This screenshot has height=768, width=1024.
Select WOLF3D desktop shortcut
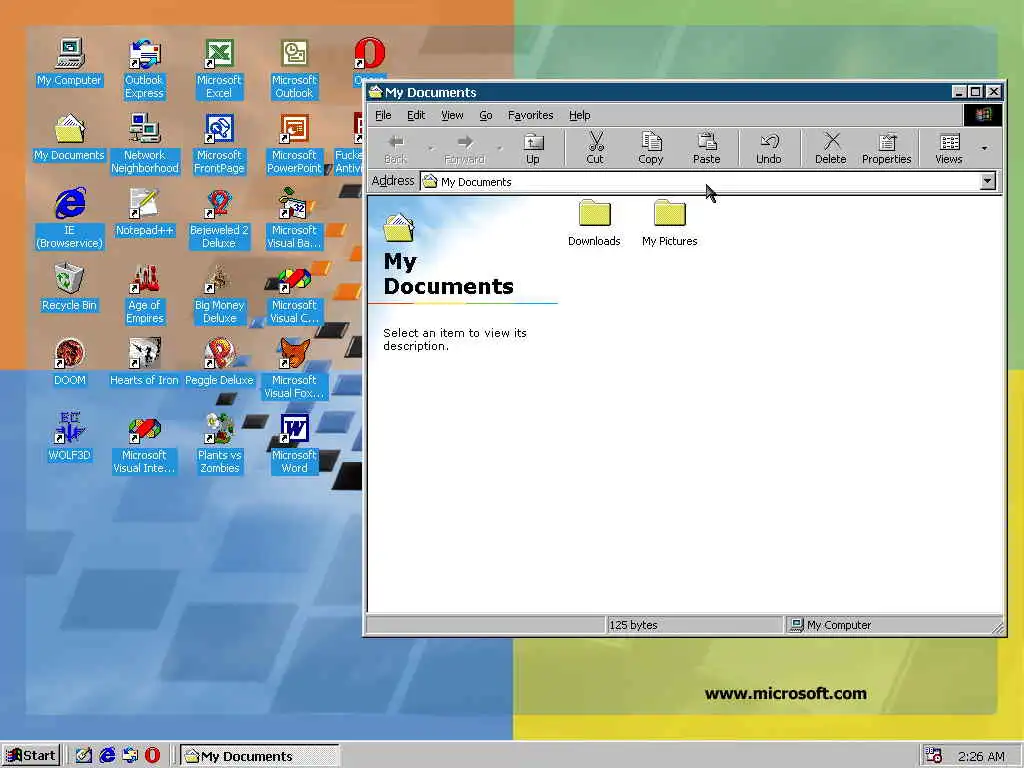point(69,438)
